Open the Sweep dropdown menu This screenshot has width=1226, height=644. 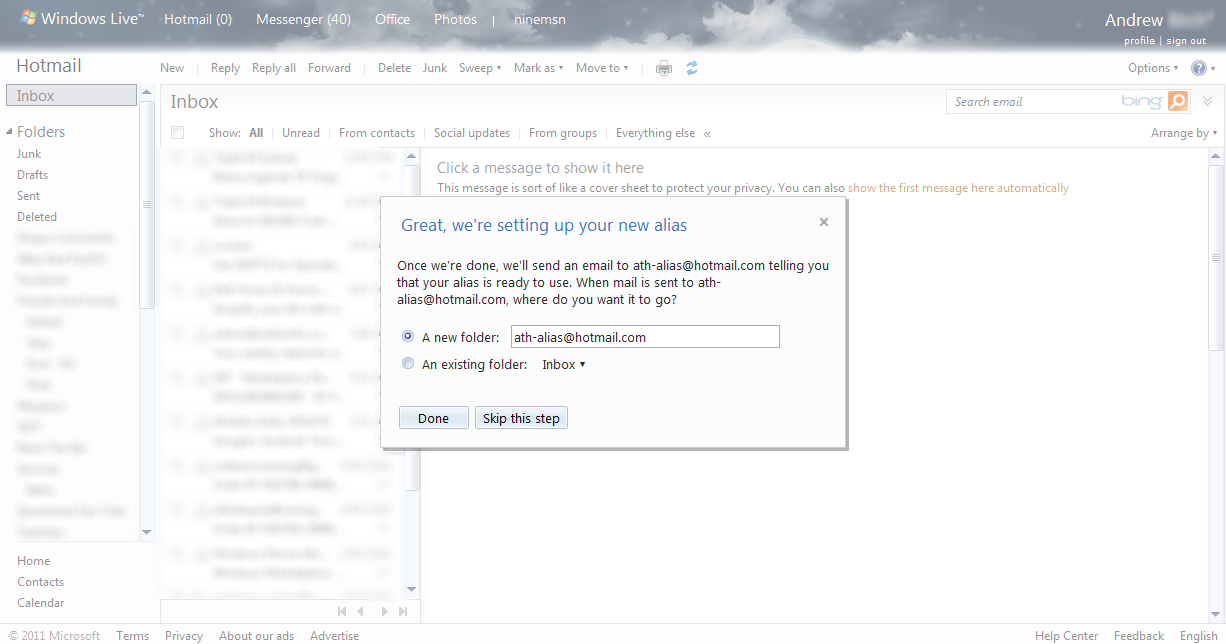(x=480, y=68)
